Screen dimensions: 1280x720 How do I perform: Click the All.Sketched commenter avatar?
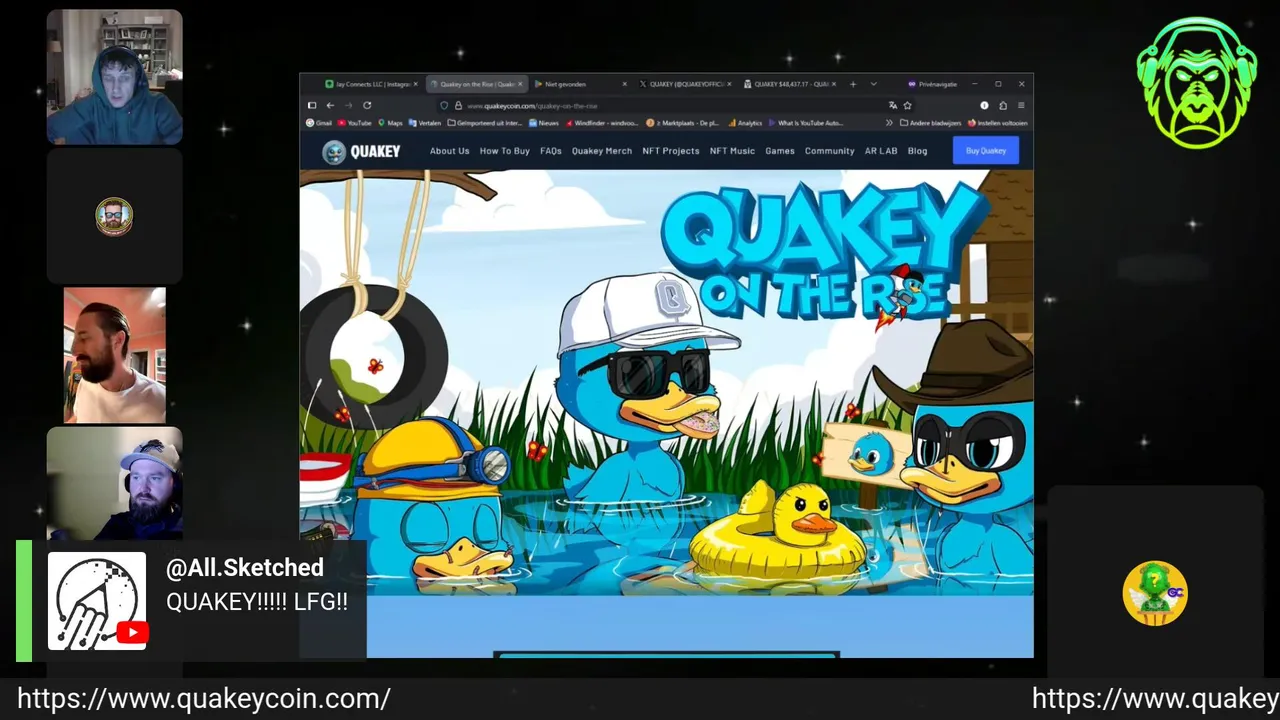(x=97, y=601)
